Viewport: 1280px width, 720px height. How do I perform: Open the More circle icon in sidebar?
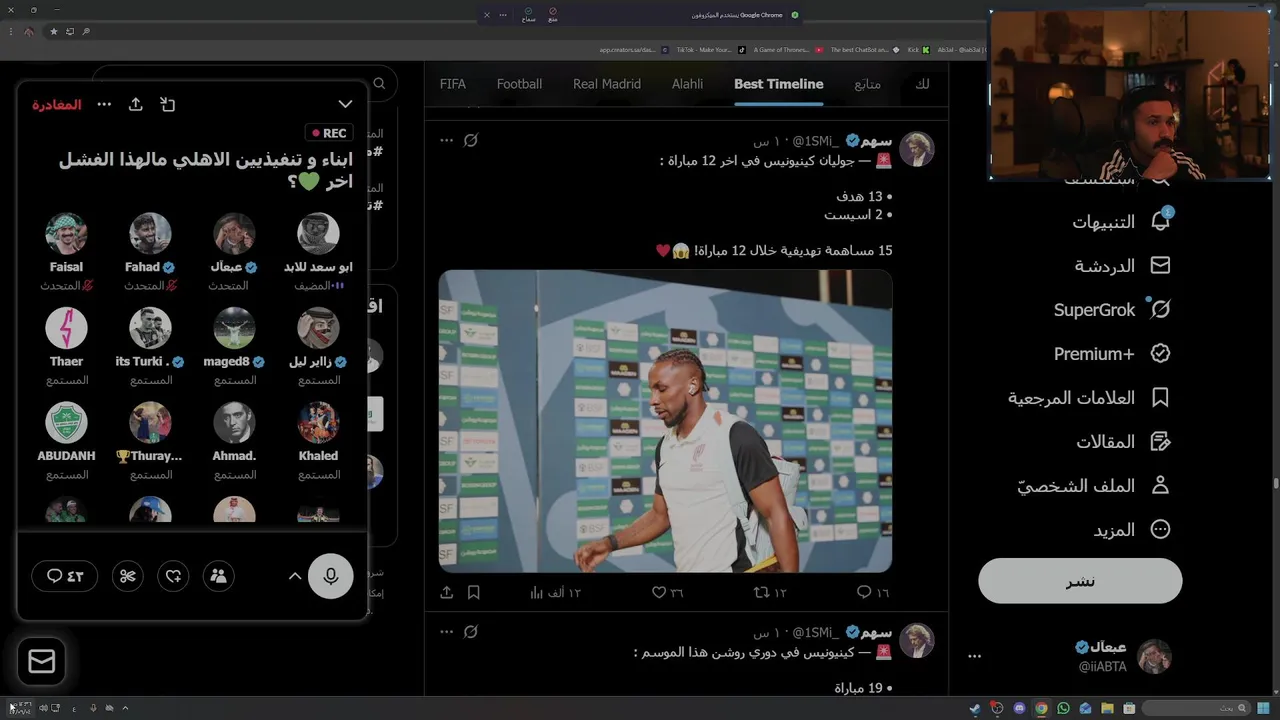click(1160, 529)
